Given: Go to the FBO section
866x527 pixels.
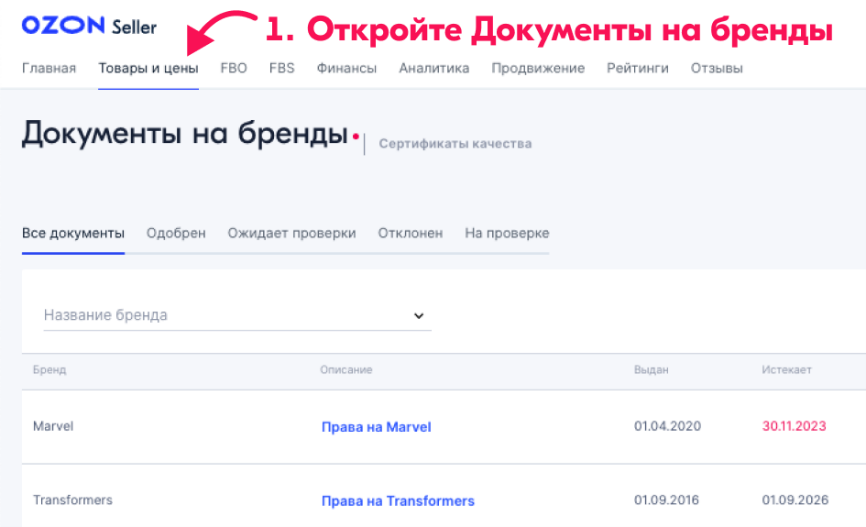Looking at the screenshot, I should 233,69.
